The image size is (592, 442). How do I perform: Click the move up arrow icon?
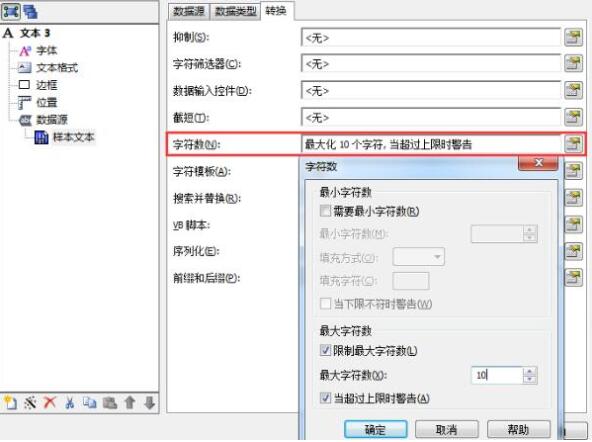(130, 403)
